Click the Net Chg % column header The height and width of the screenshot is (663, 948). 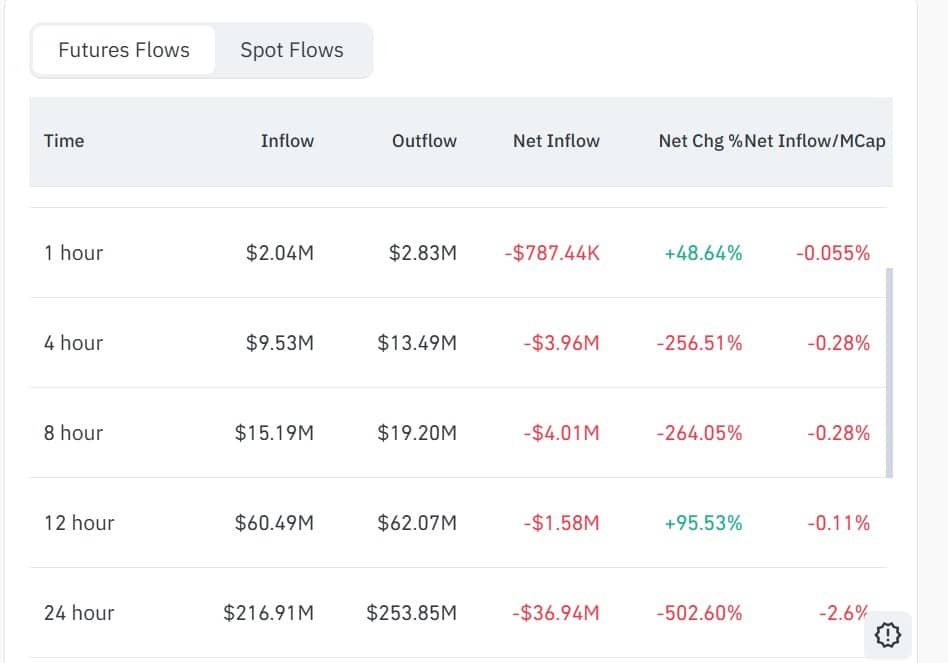coord(699,141)
